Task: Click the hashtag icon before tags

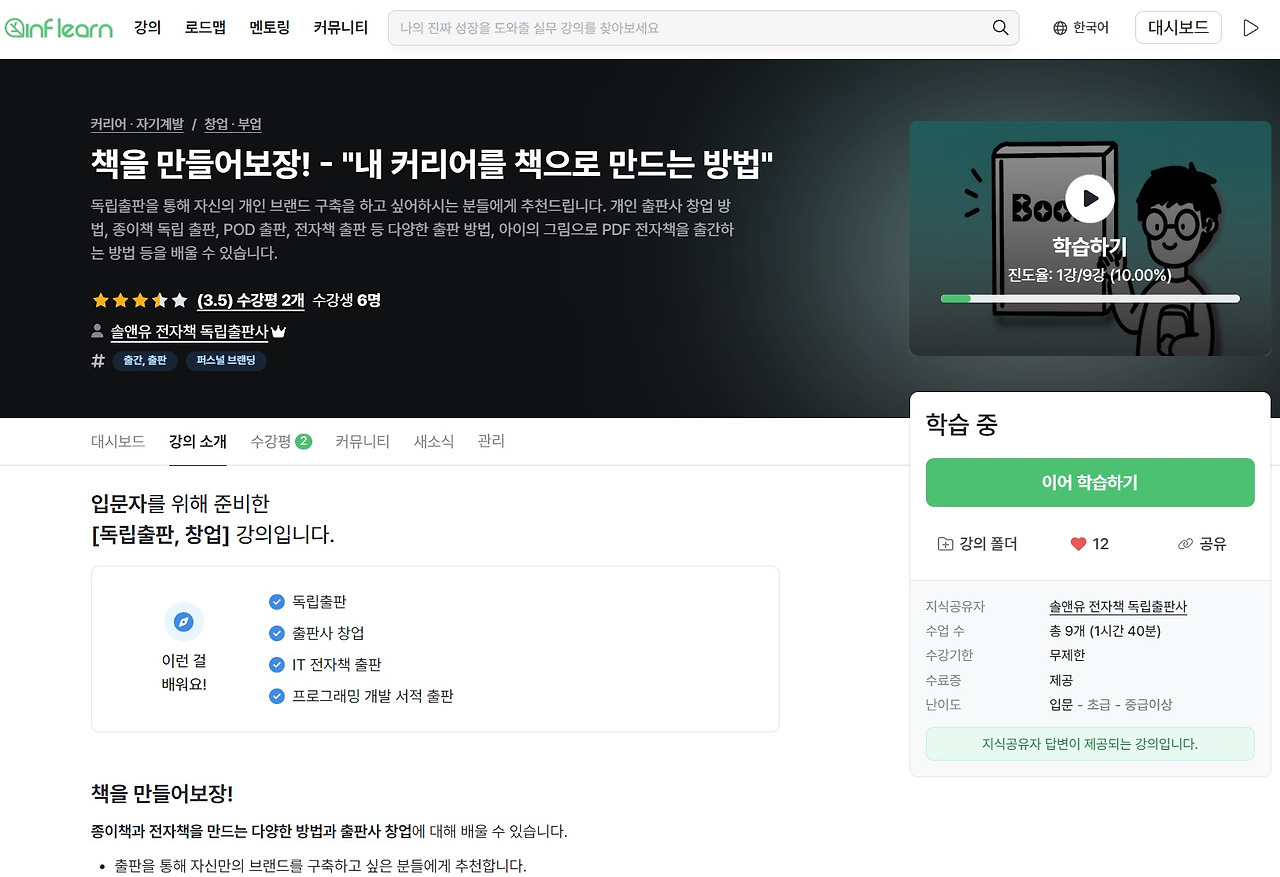Action: (98, 361)
